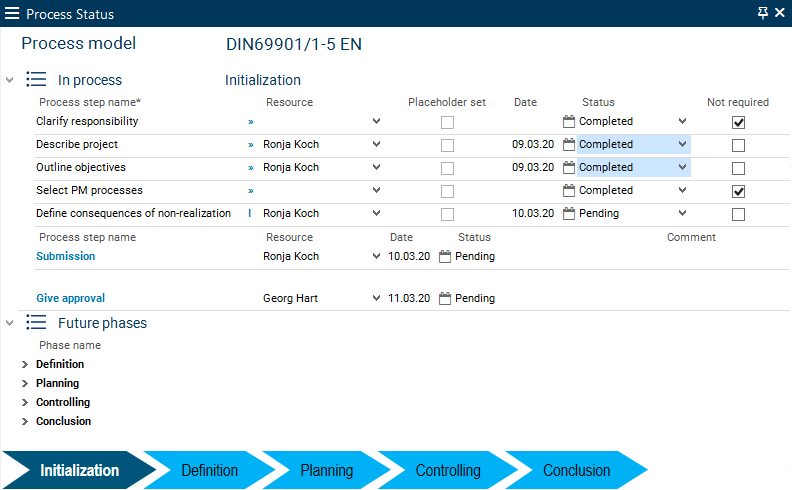Toggle Placeholder set for Outline objectives

(447, 168)
